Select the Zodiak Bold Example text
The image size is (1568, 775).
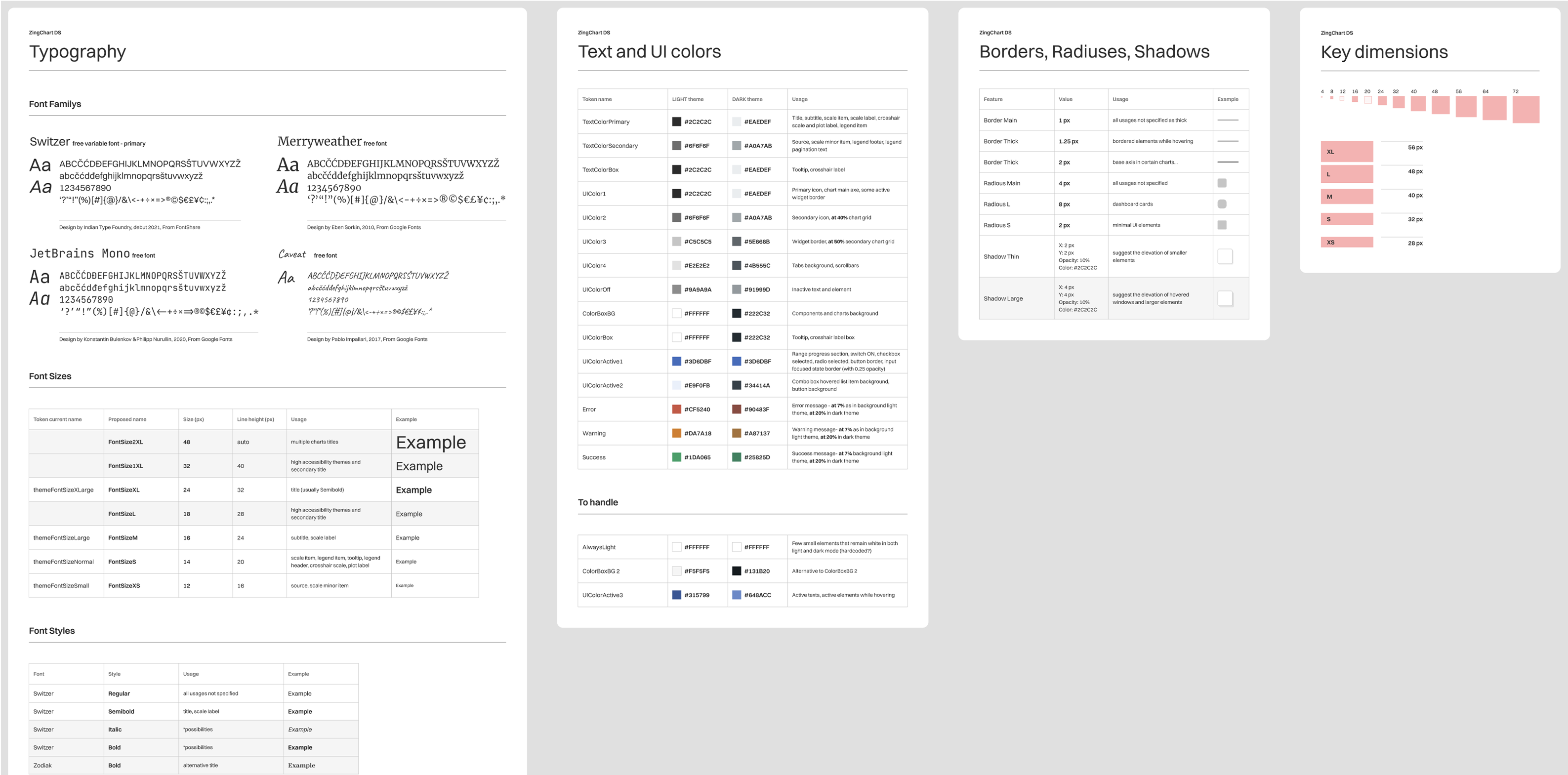pos(301,766)
